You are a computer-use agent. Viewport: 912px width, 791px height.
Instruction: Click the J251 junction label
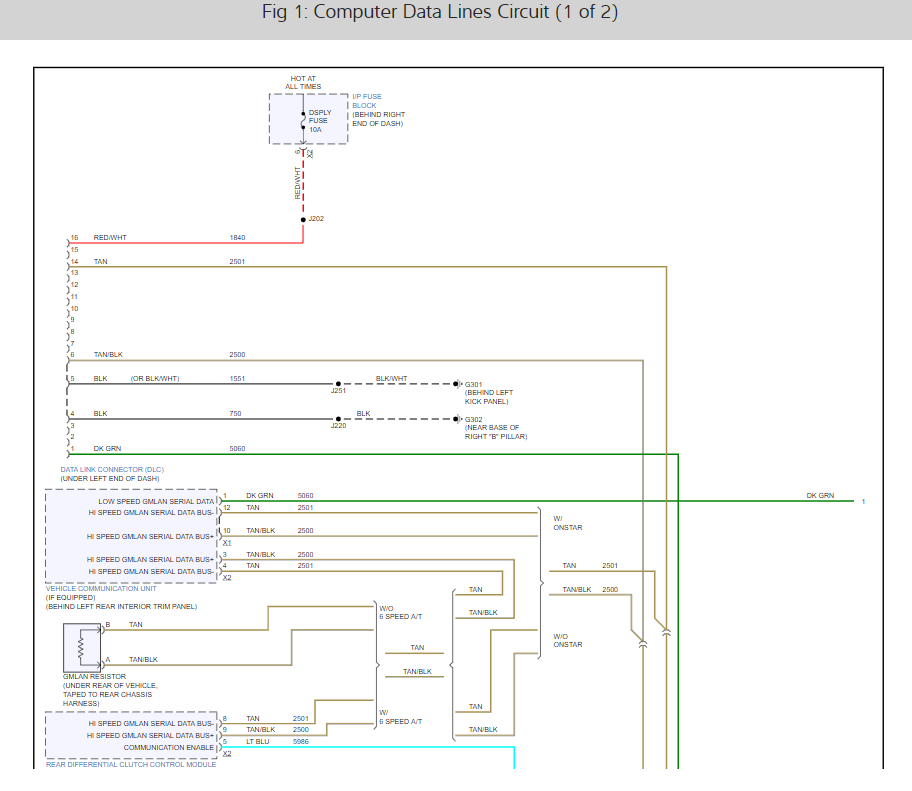[339, 391]
